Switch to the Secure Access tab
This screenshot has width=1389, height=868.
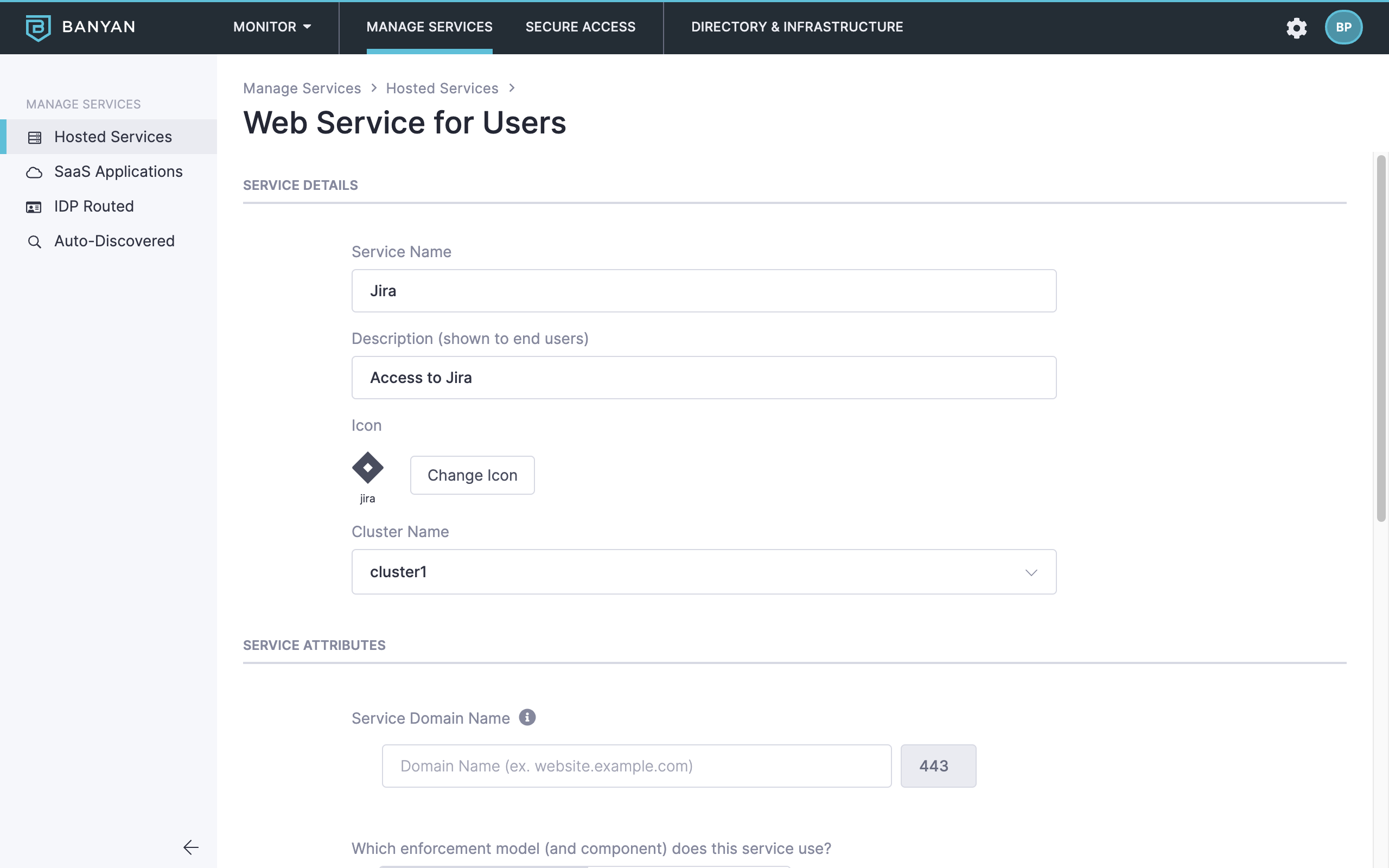580,27
